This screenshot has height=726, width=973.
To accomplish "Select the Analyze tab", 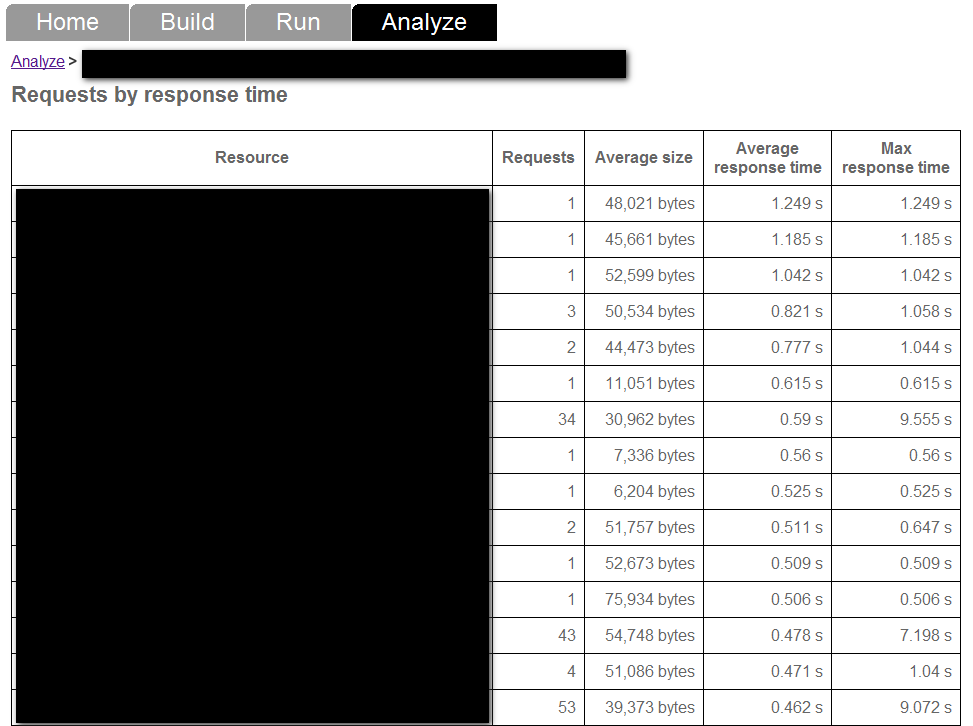I will click(x=424, y=22).
